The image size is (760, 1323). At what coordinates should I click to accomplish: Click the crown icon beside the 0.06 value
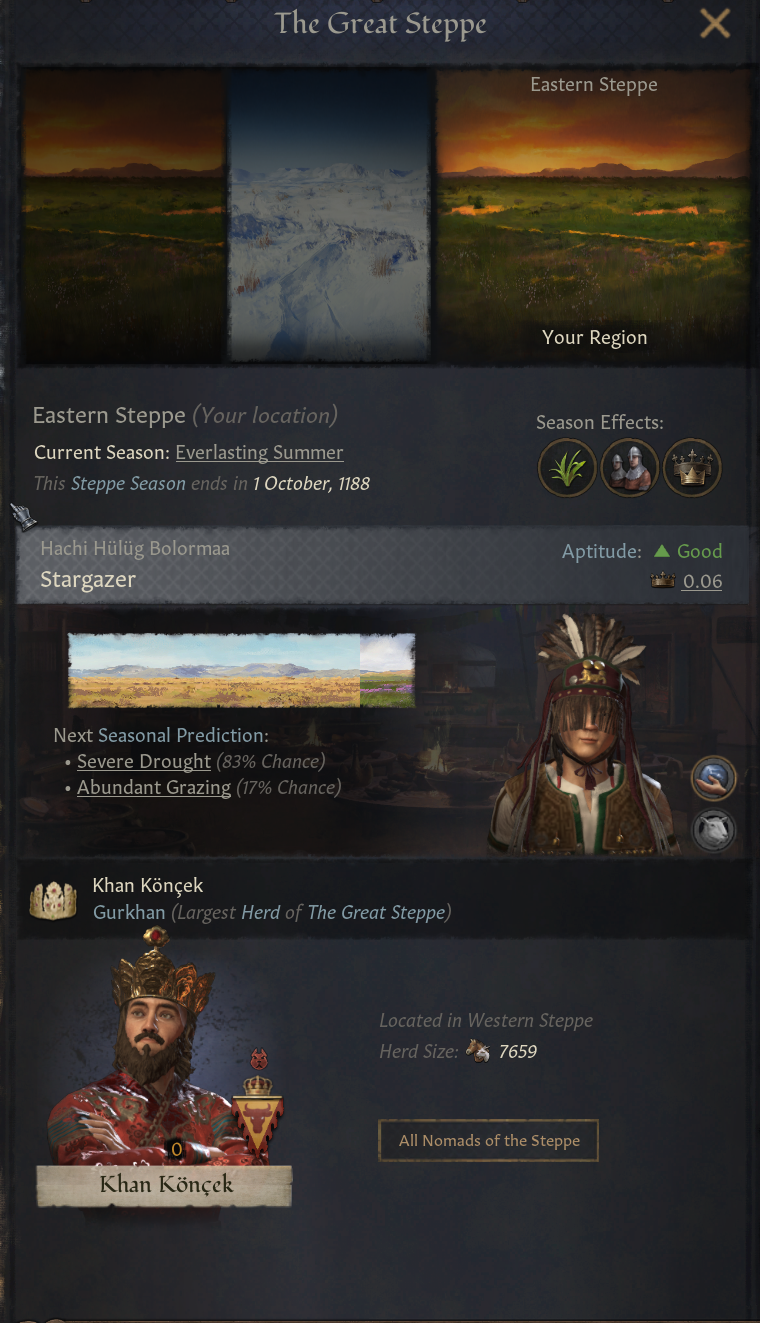pos(663,581)
